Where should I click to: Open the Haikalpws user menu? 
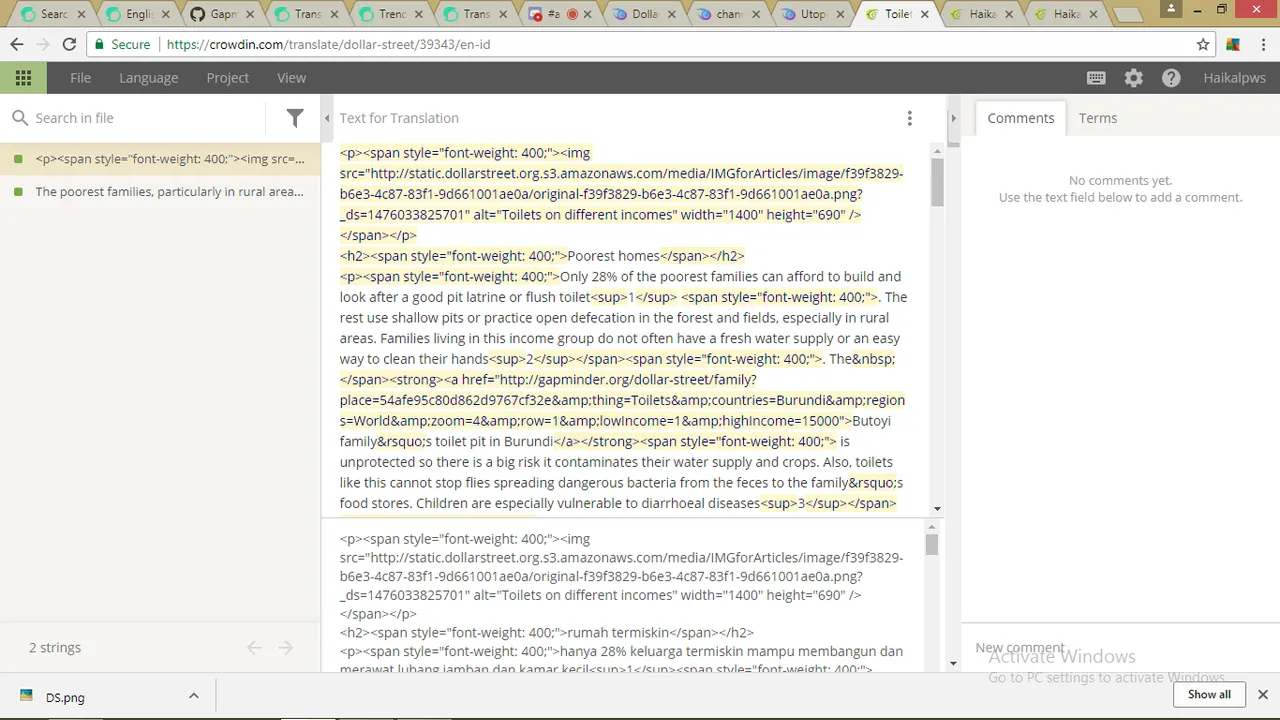[1234, 78]
